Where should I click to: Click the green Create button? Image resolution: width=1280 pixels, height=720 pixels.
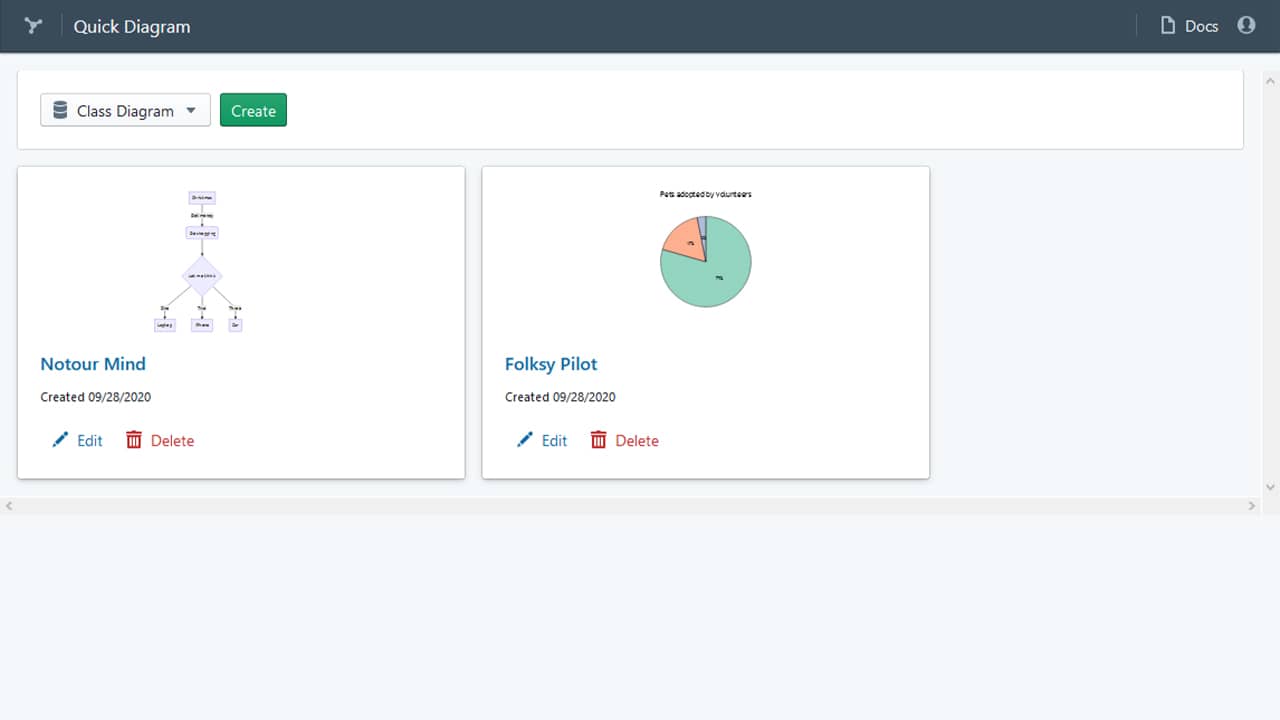click(x=253, y=110)
